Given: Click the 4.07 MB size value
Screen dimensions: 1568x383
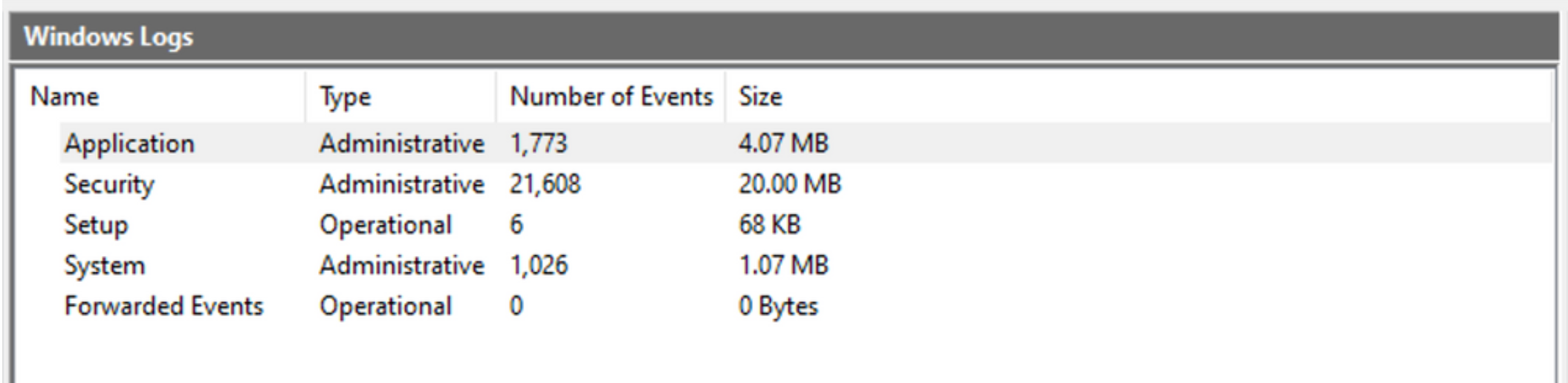Looking at the screenshot, I should [x=783, y=143].
